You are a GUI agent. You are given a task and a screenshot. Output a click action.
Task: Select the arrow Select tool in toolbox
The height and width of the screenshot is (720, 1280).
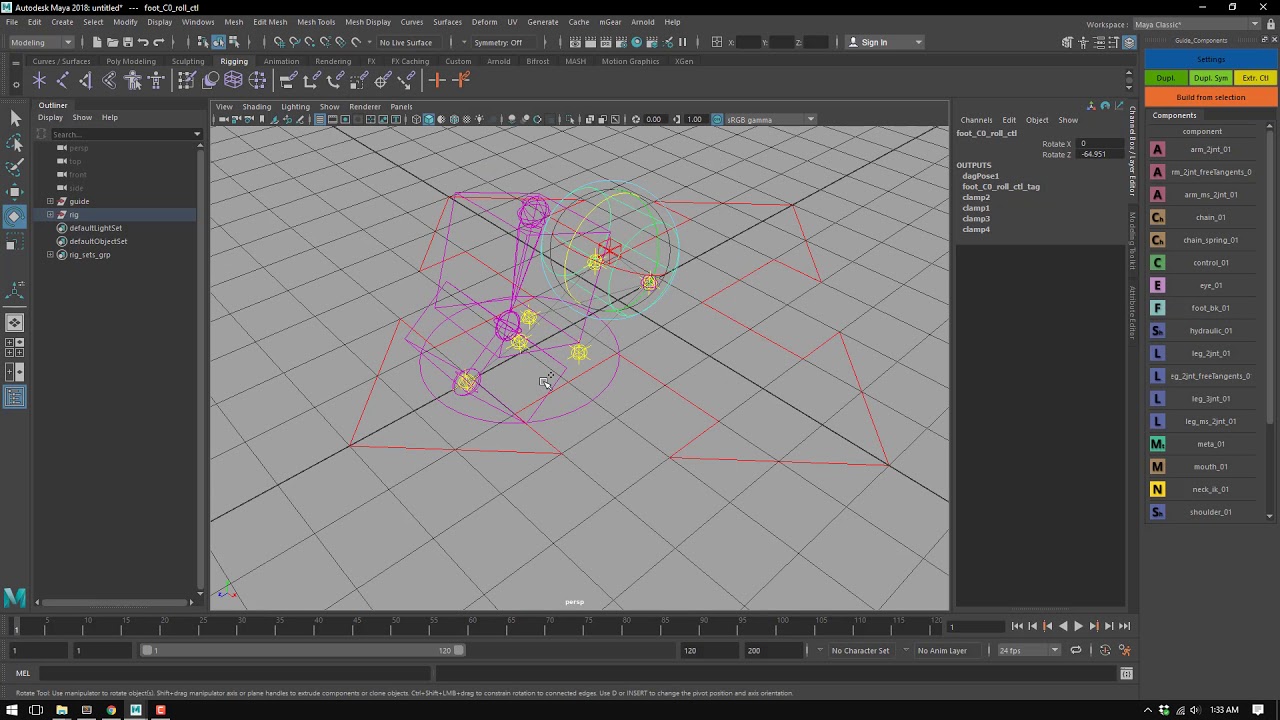(15, 118)
